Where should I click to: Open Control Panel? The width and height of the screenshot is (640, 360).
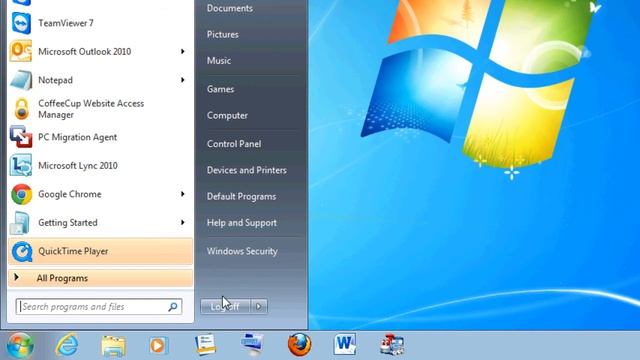234,144
